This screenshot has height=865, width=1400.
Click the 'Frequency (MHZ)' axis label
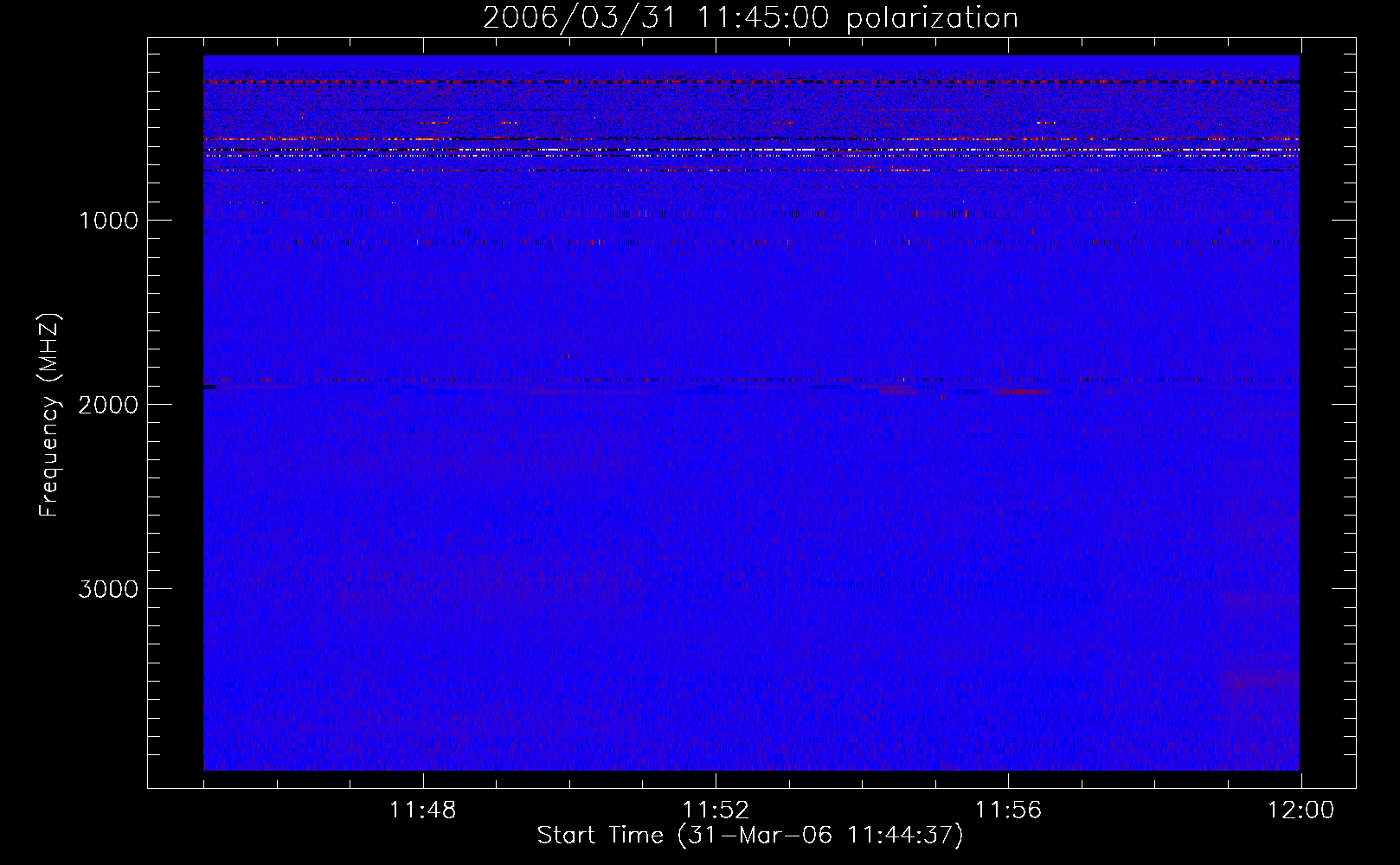point(49,415)
